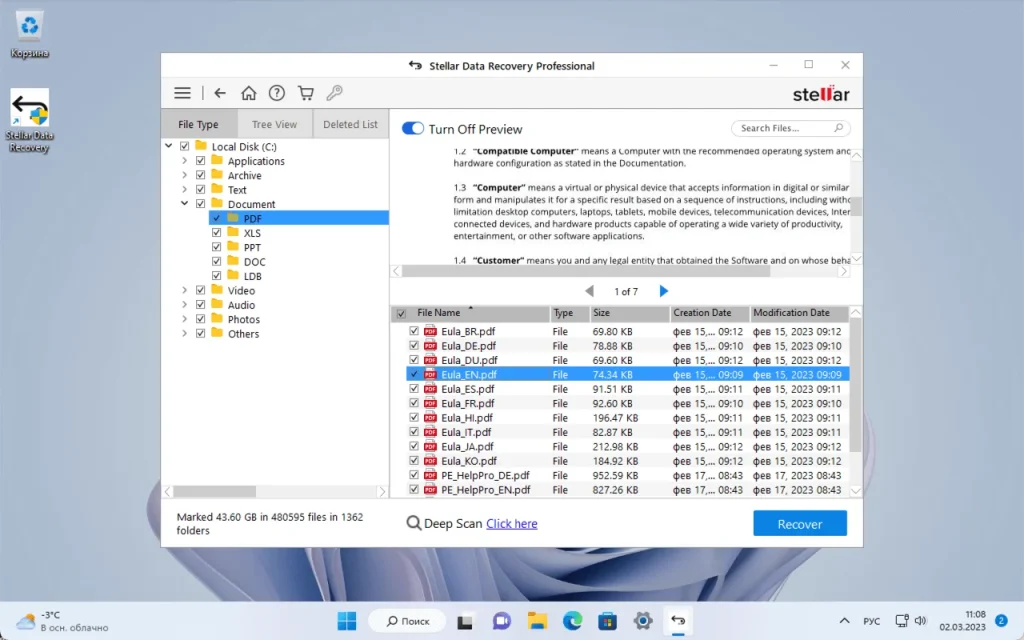
Task: Uncheck the XLS folder checkbox
Action: (x=216, y=232)
